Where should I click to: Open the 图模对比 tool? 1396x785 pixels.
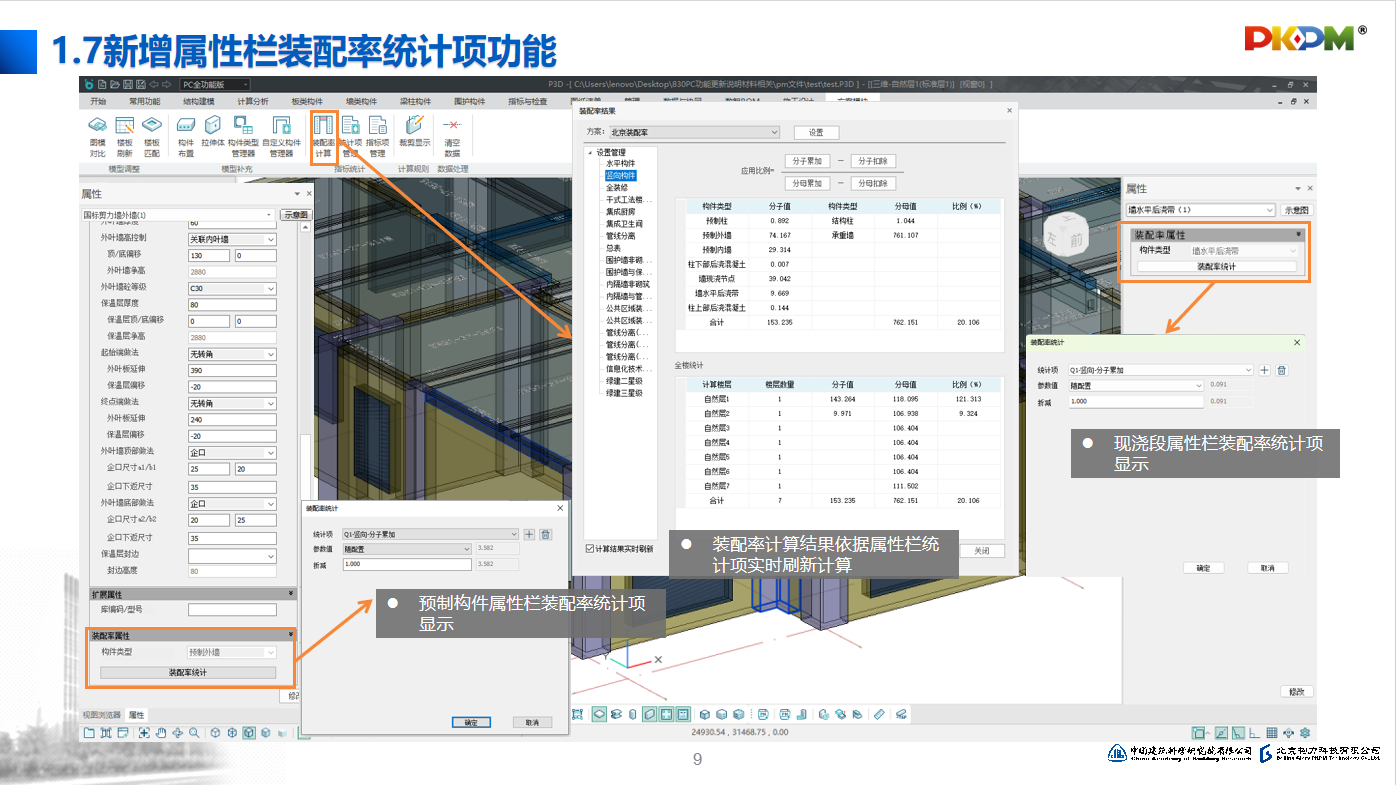coord(97,135)
